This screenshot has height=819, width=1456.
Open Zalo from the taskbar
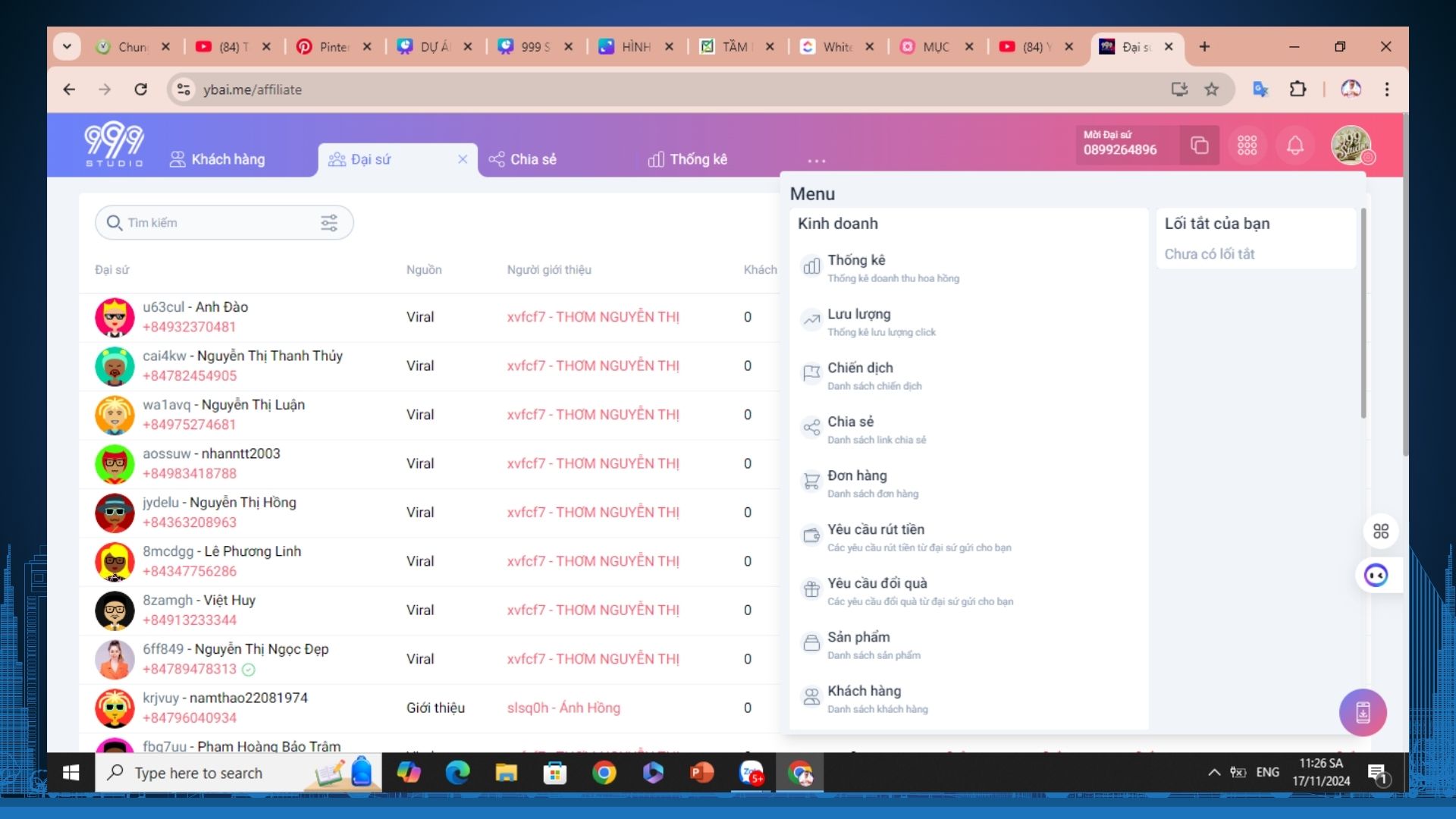(752, 773)
